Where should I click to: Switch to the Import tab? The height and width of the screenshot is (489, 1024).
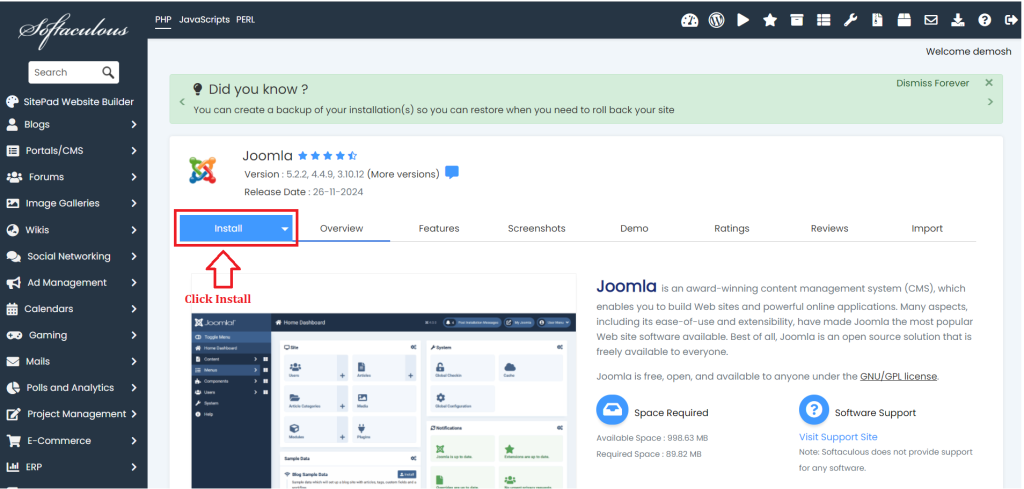click(x=927, y=229)
